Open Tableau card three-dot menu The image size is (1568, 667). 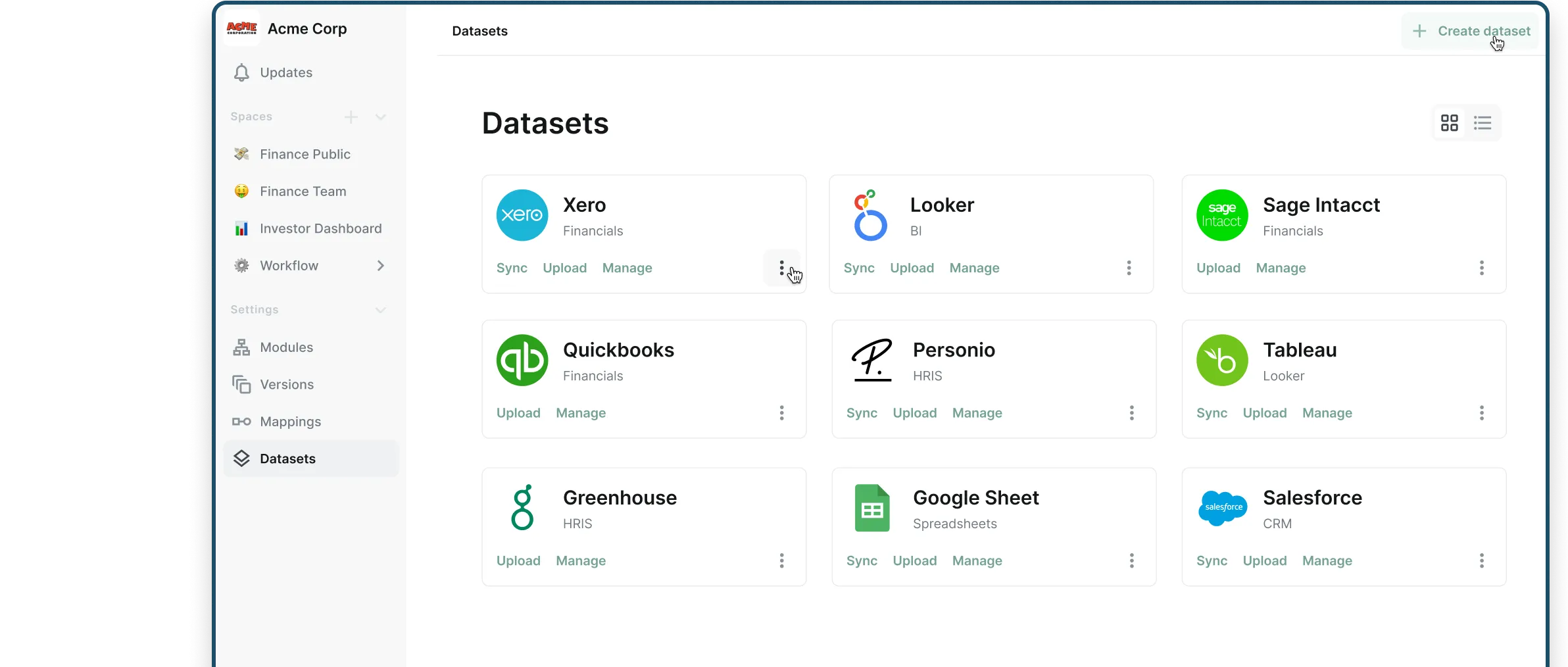click(1482, 413)
